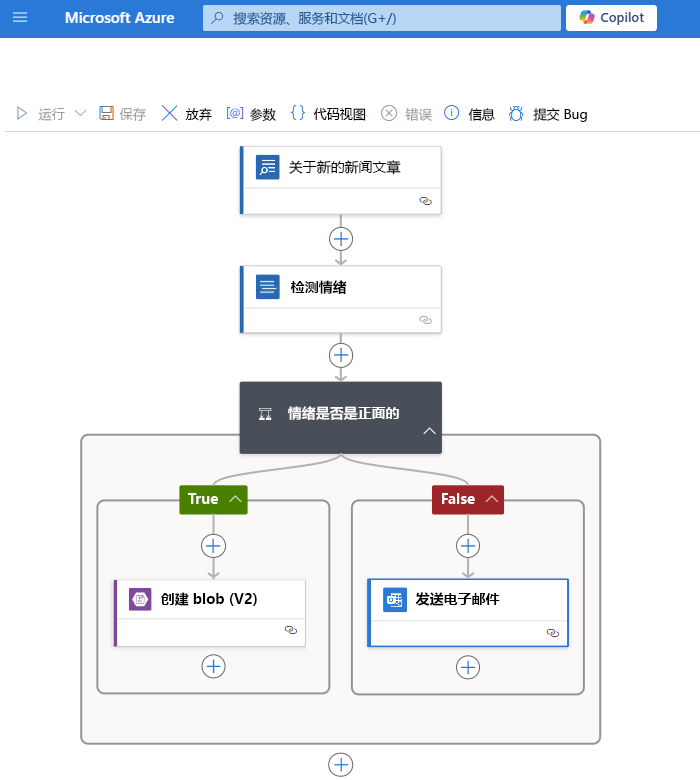Add step after 关于新的新闻文章 trigger
Image resolution: width=700 pixels, height=780 pixels.
tap(341, 239)
